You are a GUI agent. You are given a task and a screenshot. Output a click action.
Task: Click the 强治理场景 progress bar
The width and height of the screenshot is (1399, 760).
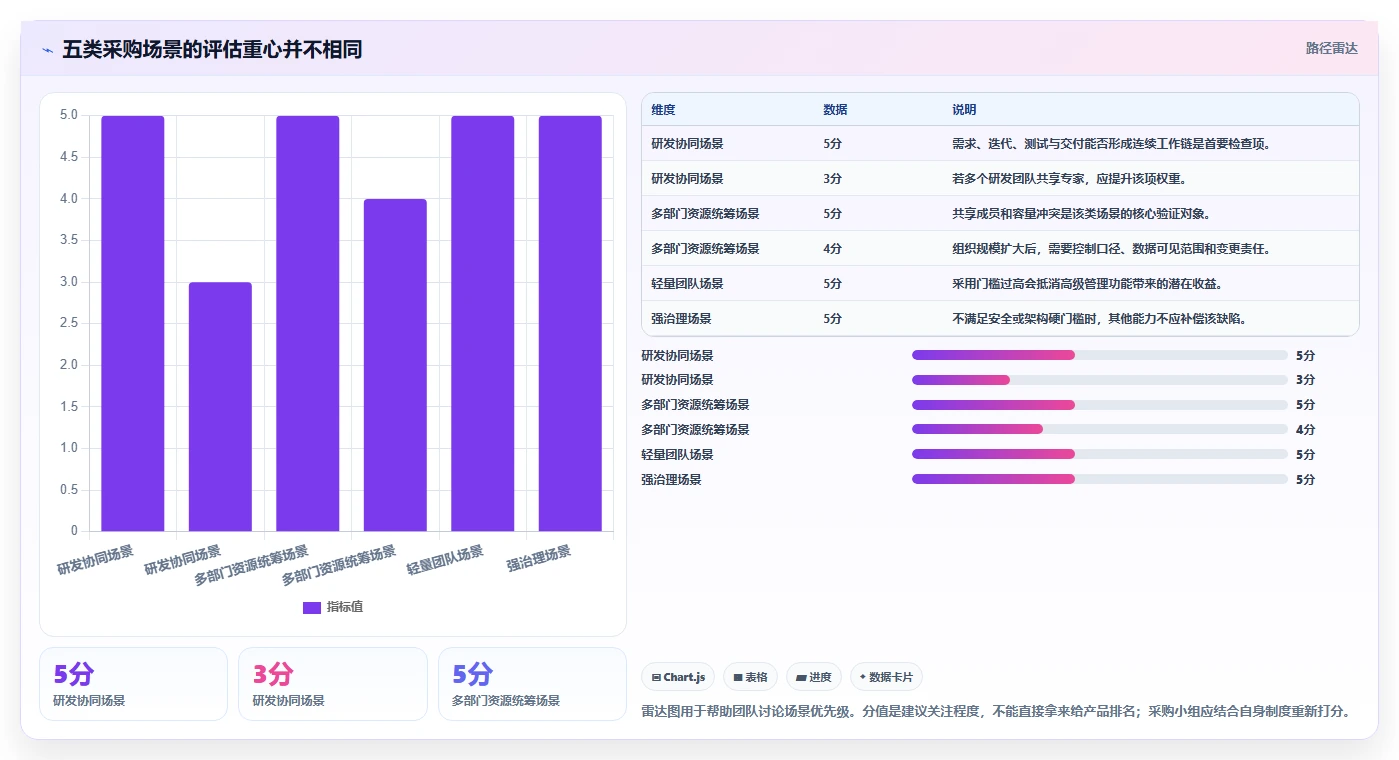click(1099, 479)
